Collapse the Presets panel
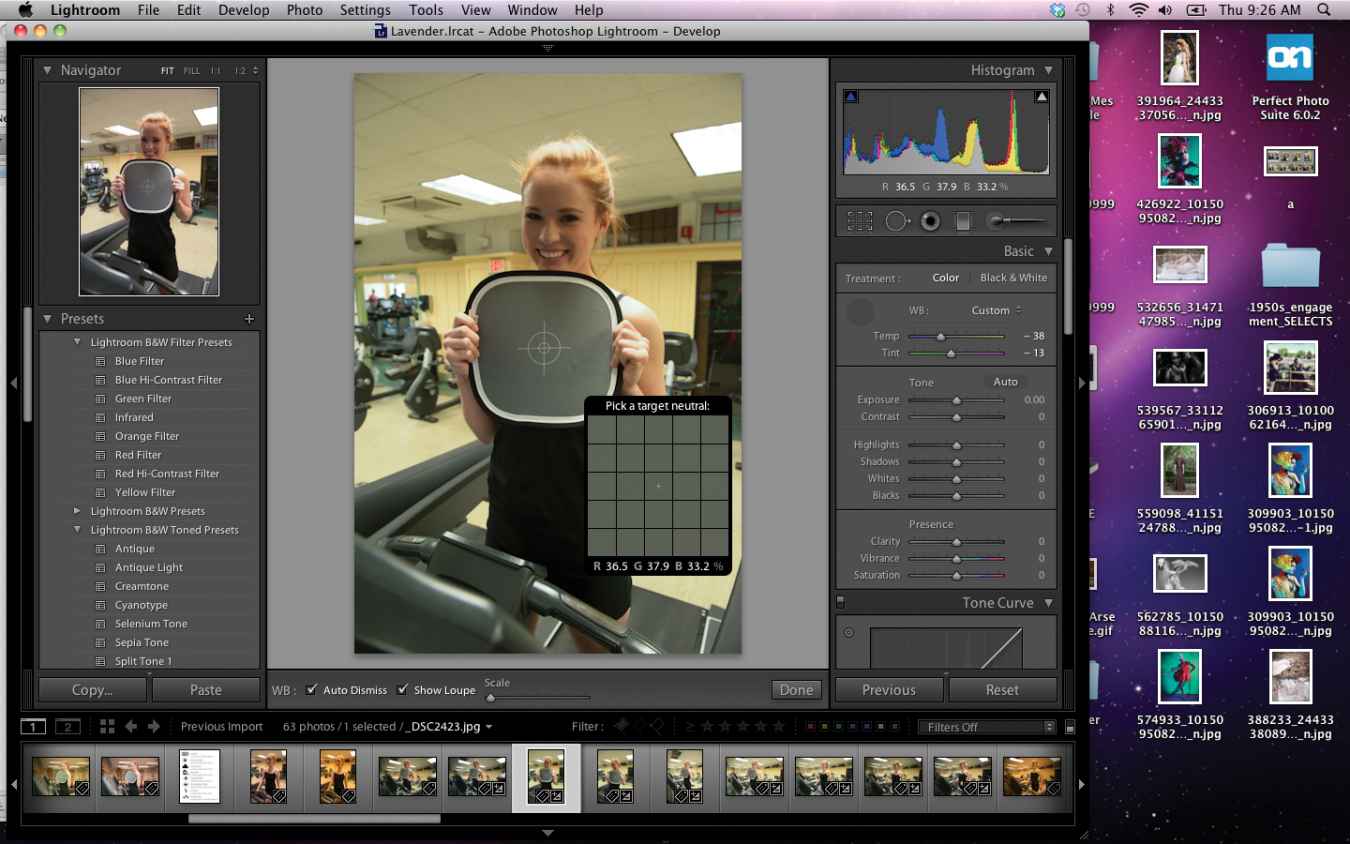Viewport: 1350px width, 844px height. [47, 319]
